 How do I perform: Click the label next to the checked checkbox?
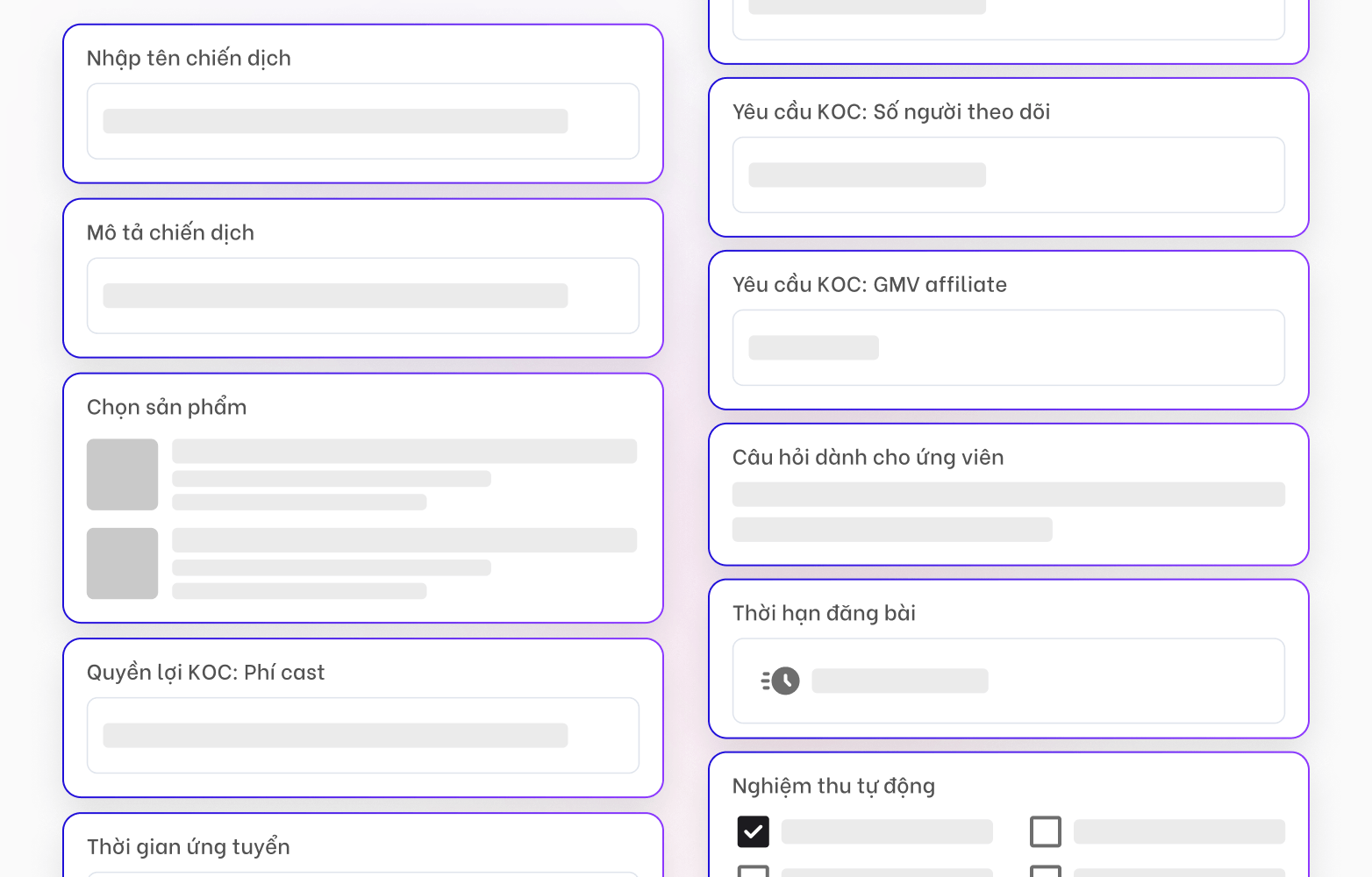pyautogui.click(x=887, y=831)
